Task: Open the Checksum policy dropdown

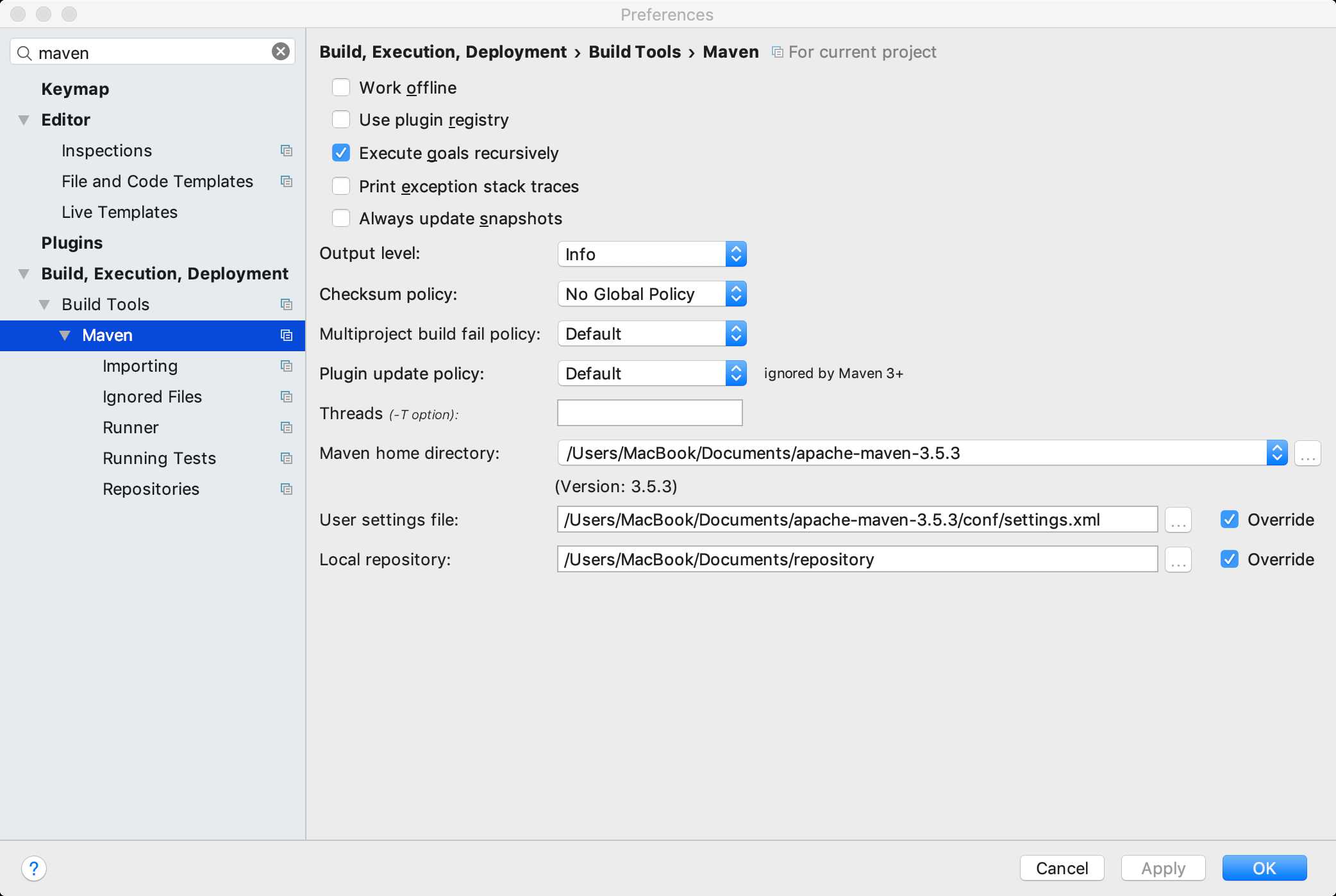Action: pos(652,294)
